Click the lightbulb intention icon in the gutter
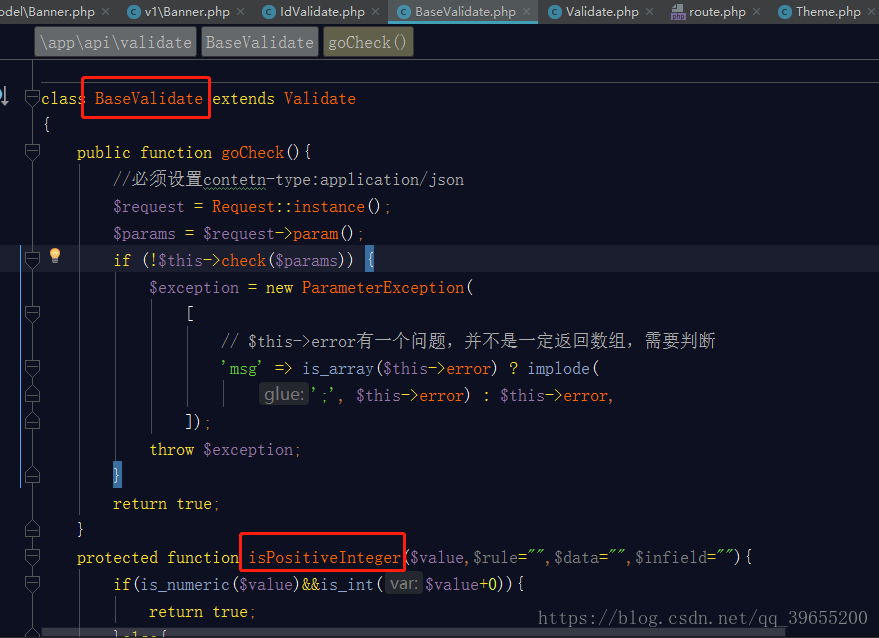This screenshot has width=879, height=638. click(x=54, y=255)
